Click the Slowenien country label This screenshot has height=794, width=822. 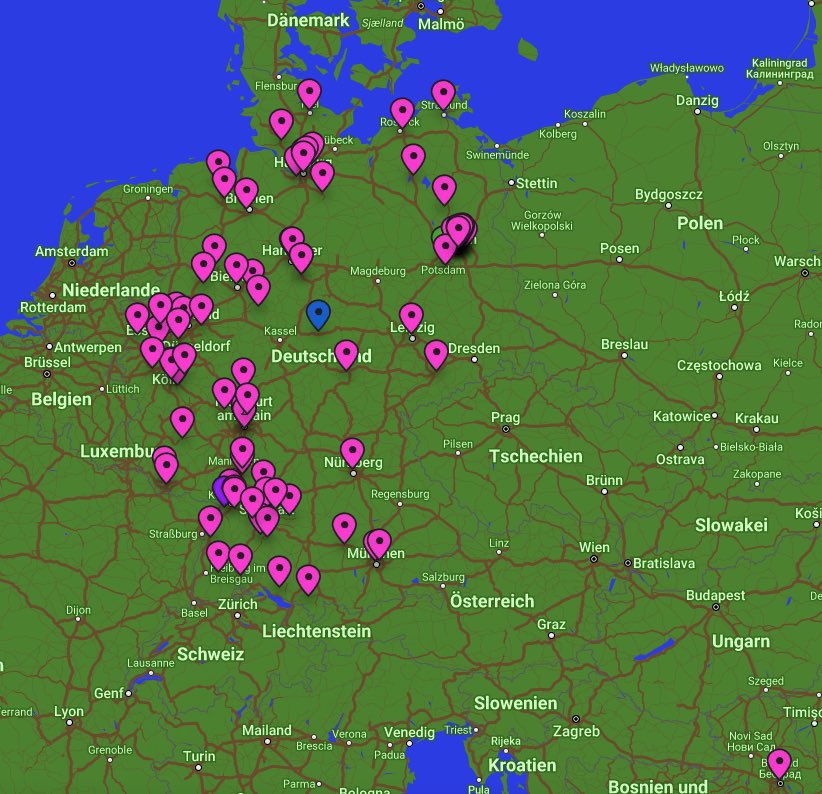tap(515, 703)
